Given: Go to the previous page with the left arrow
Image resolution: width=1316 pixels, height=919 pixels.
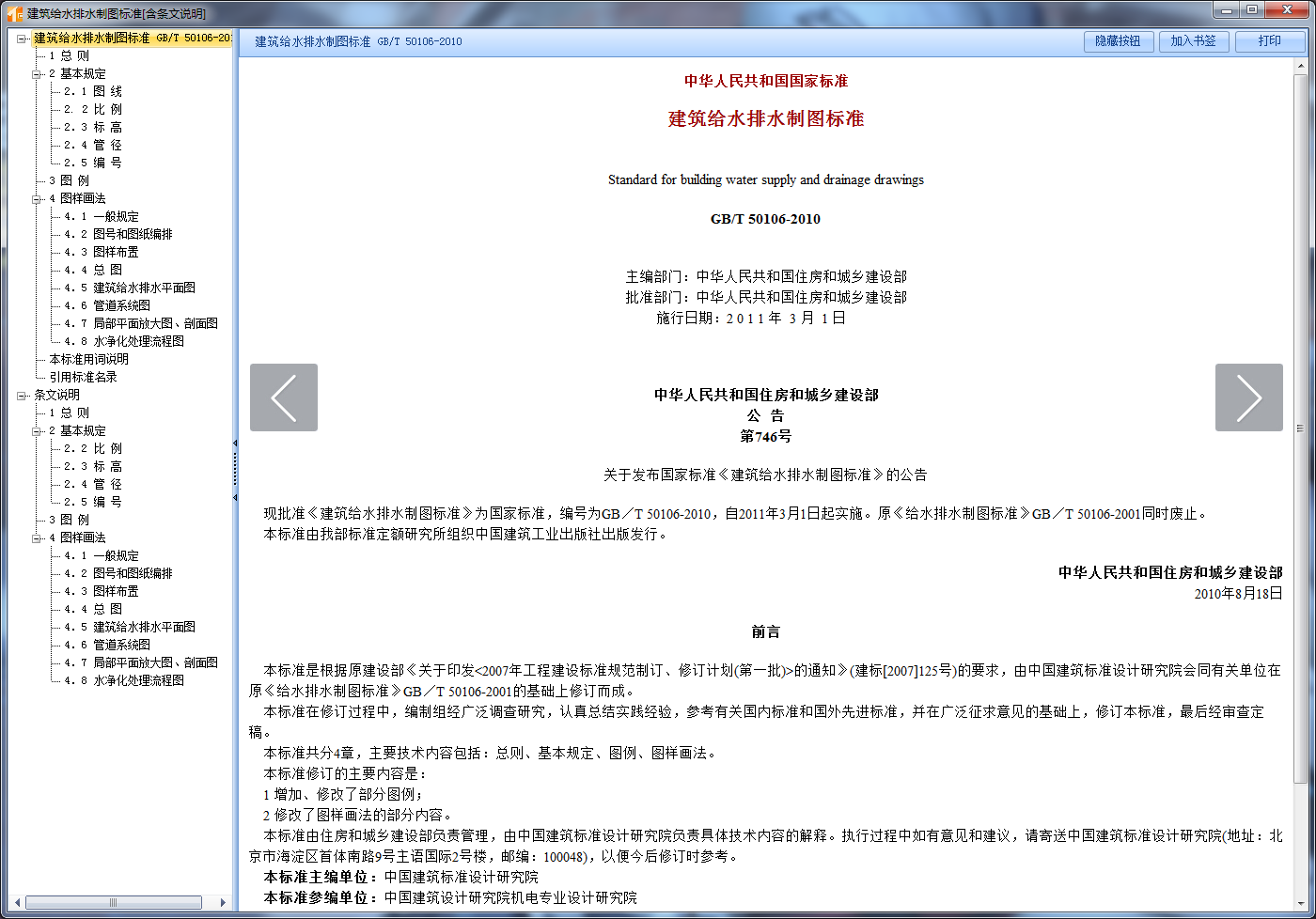Looking at the screenshot, I should 284,397.
